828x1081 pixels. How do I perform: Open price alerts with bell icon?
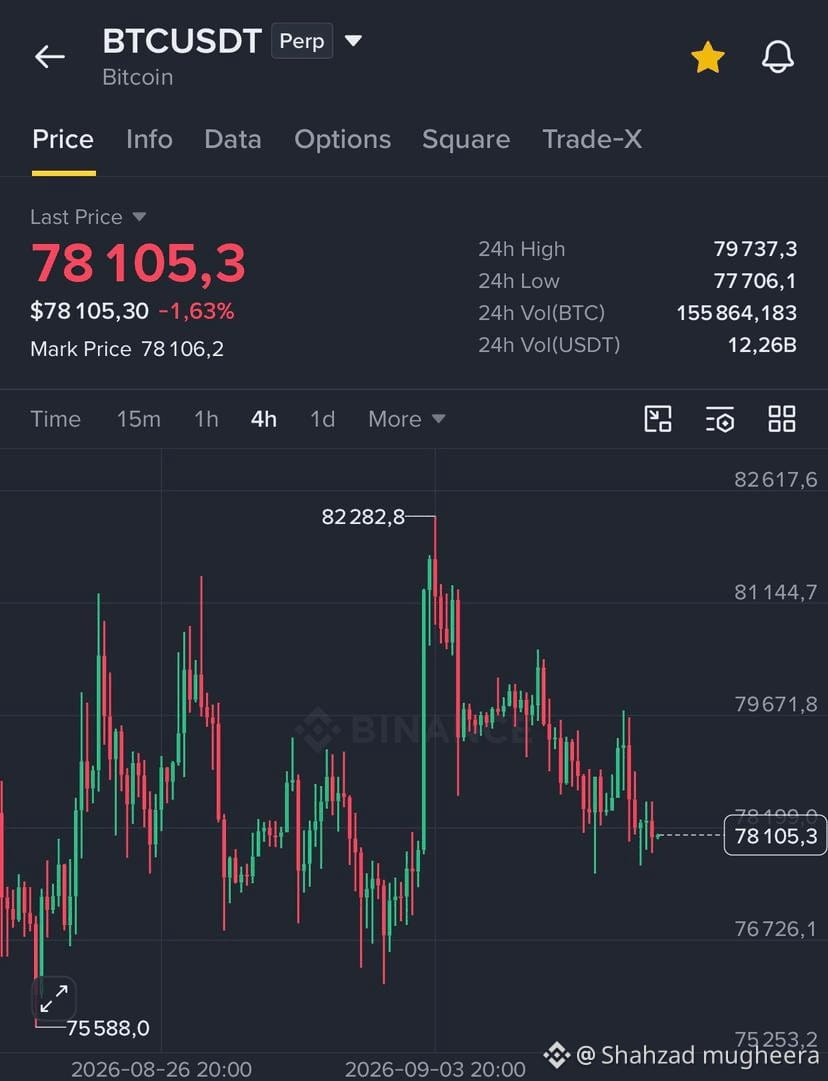click(778, 57)
